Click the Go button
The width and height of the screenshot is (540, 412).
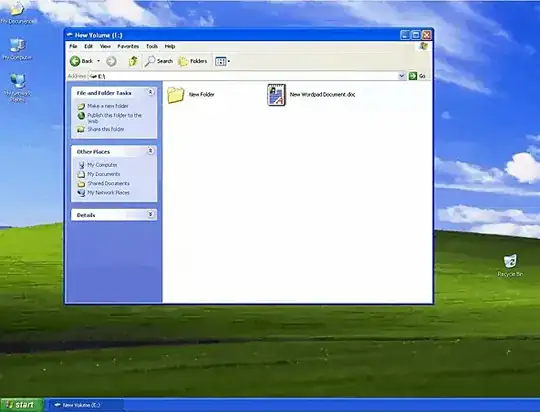[x=417, y=76]
